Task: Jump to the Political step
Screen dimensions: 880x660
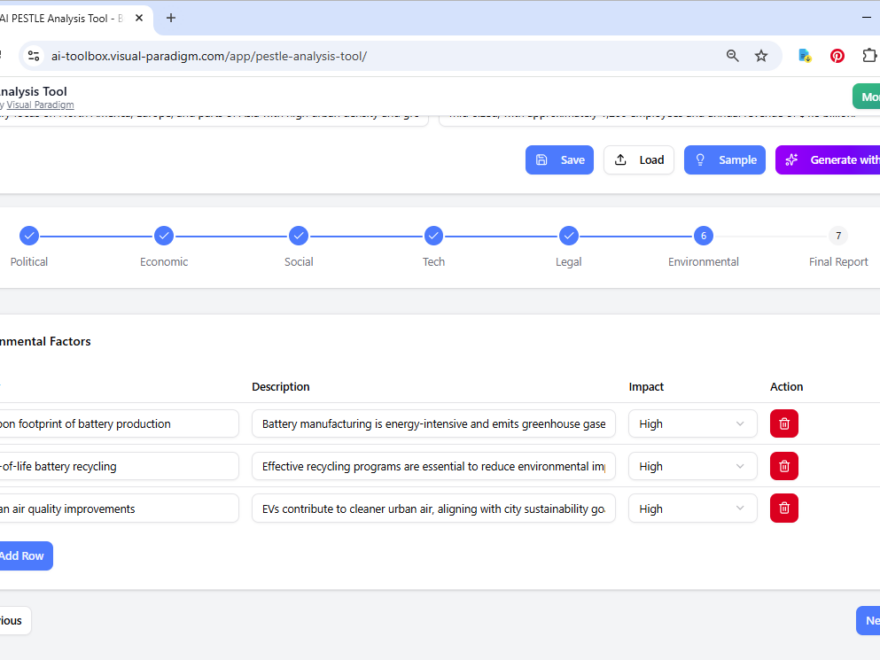Action: click(29, 235)
